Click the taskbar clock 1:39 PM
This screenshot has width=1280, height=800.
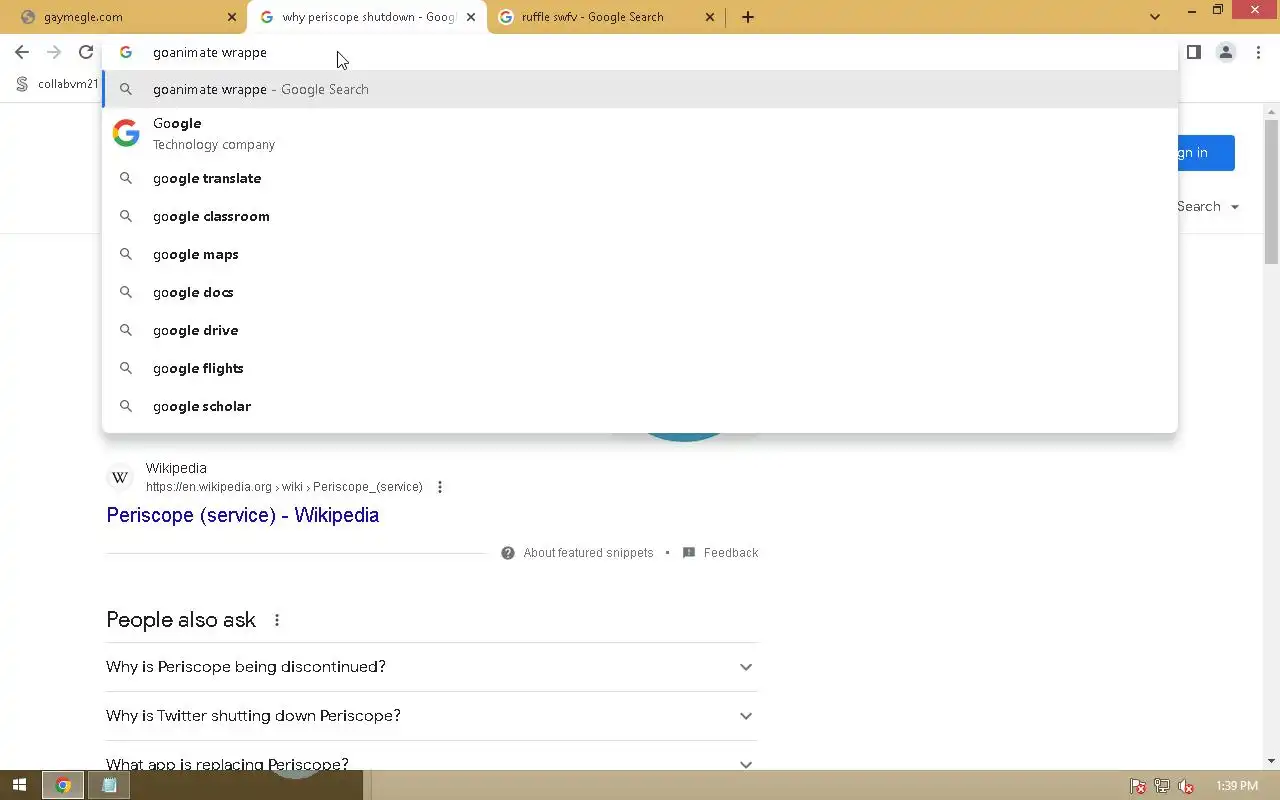(1237, 786)
